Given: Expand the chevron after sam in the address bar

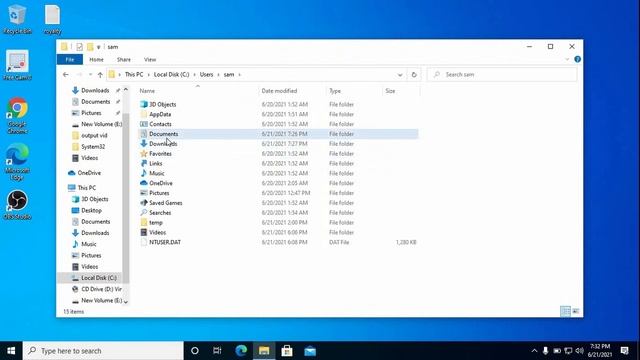Looking at the screenshot, I should (x=240, y=75).
